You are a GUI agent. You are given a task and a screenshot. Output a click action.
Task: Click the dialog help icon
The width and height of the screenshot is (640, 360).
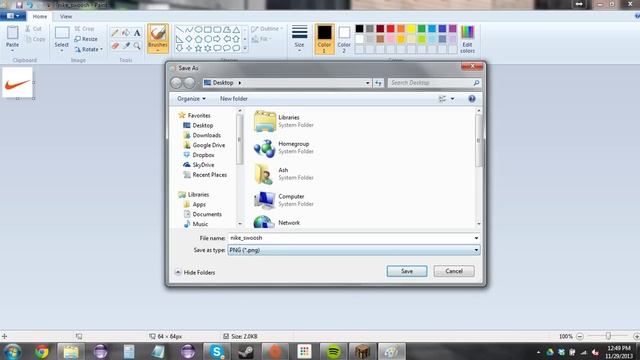click(472, 99)
